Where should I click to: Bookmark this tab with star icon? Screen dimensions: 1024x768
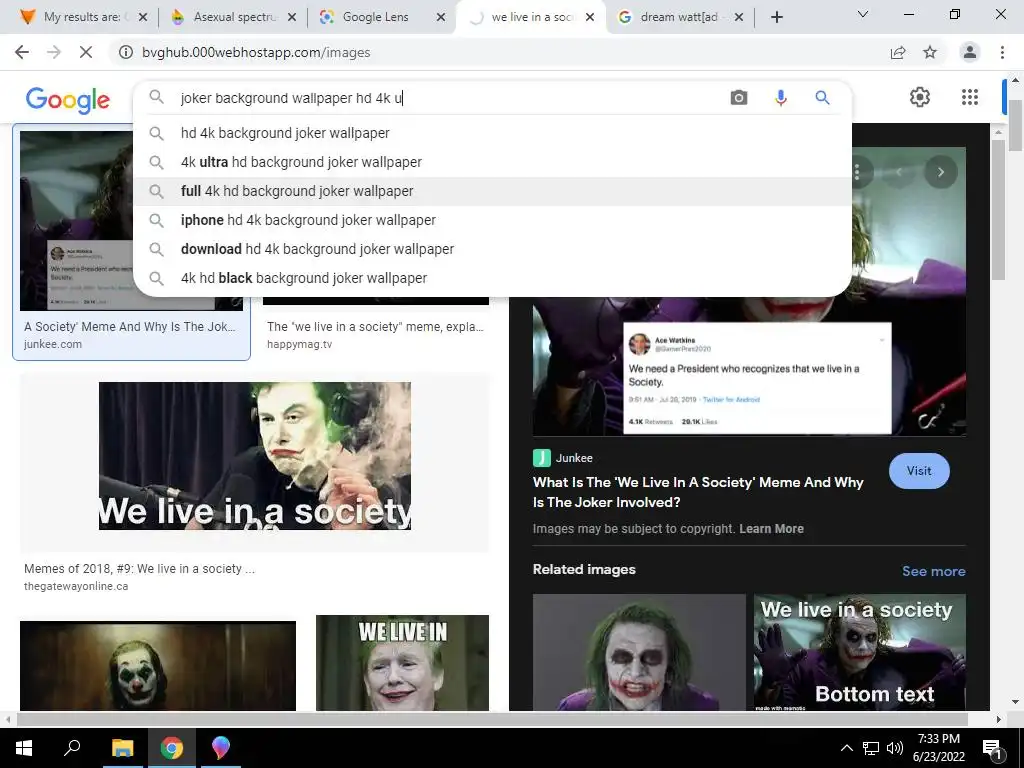(930, 52)
